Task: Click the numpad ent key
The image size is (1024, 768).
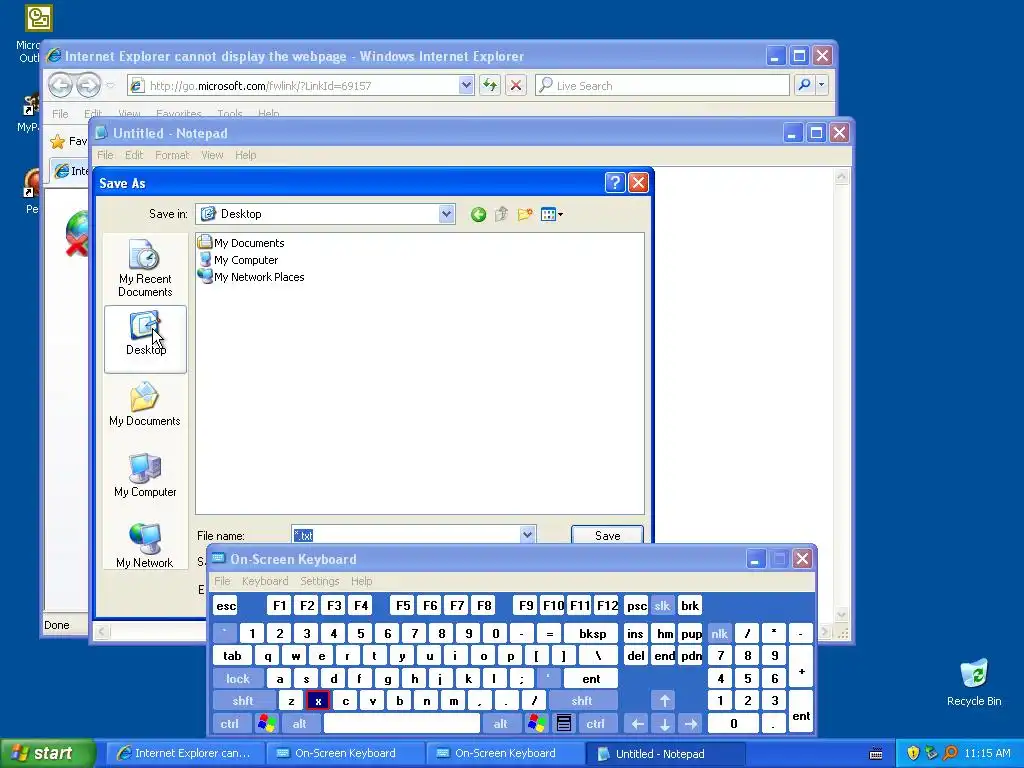Action: point(801,712)
